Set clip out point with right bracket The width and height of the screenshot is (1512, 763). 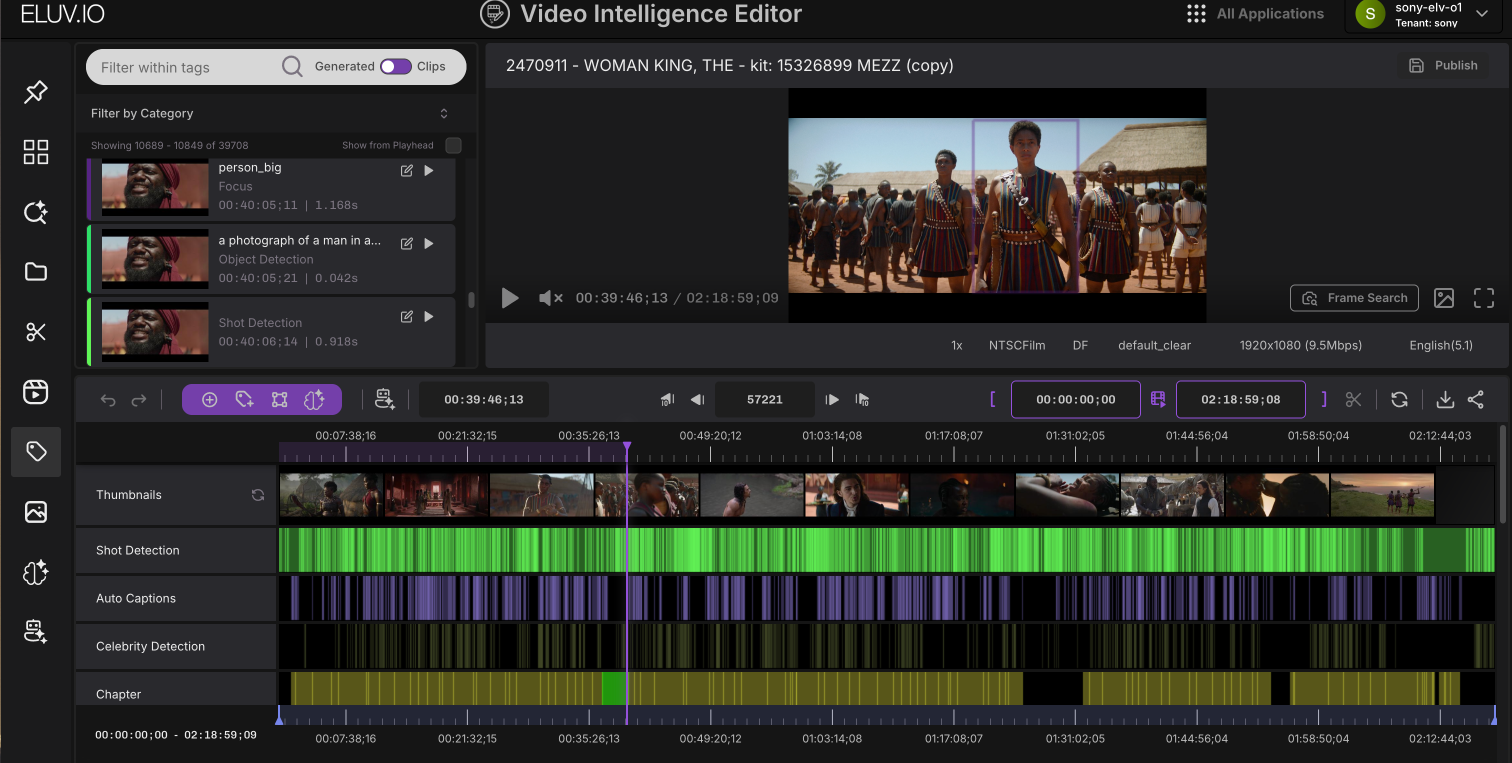[1324, 400]
